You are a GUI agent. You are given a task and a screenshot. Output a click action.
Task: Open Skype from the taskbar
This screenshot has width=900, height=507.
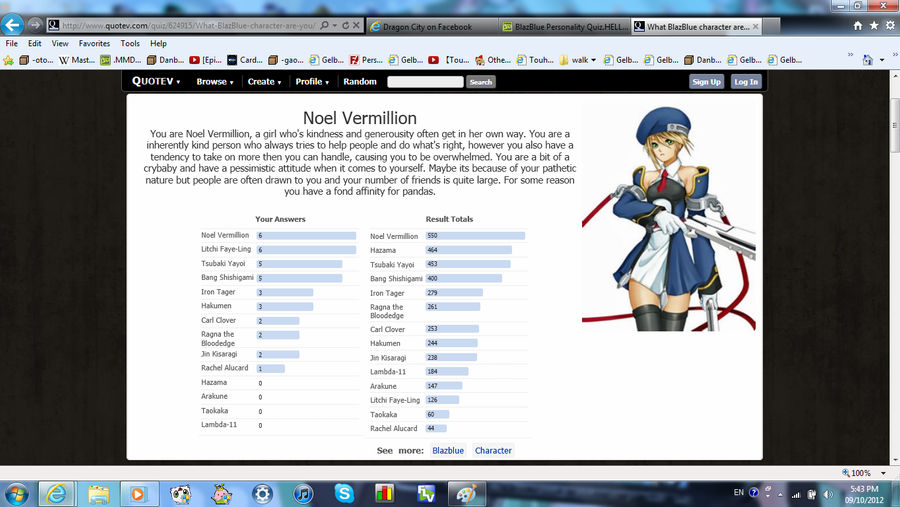[x=344, y=494]
